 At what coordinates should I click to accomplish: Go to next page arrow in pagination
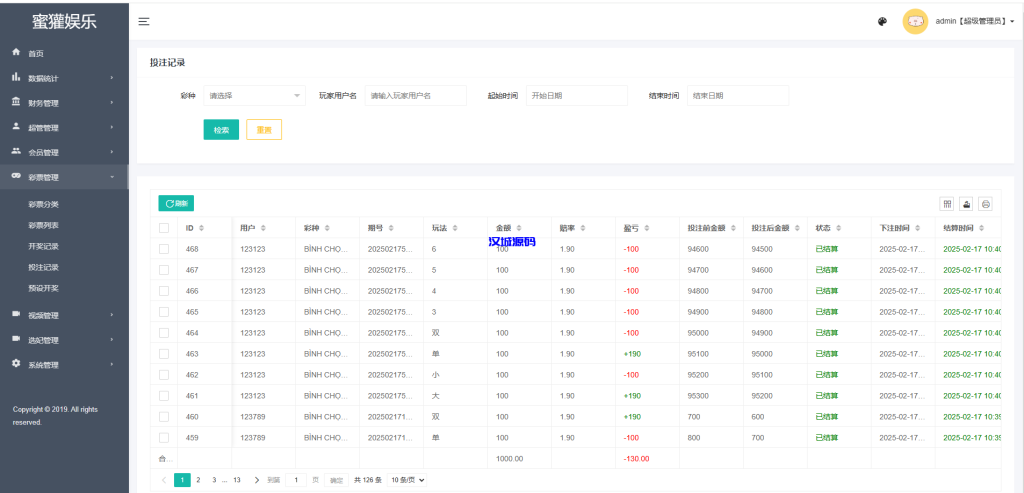(x=257, y=480)
